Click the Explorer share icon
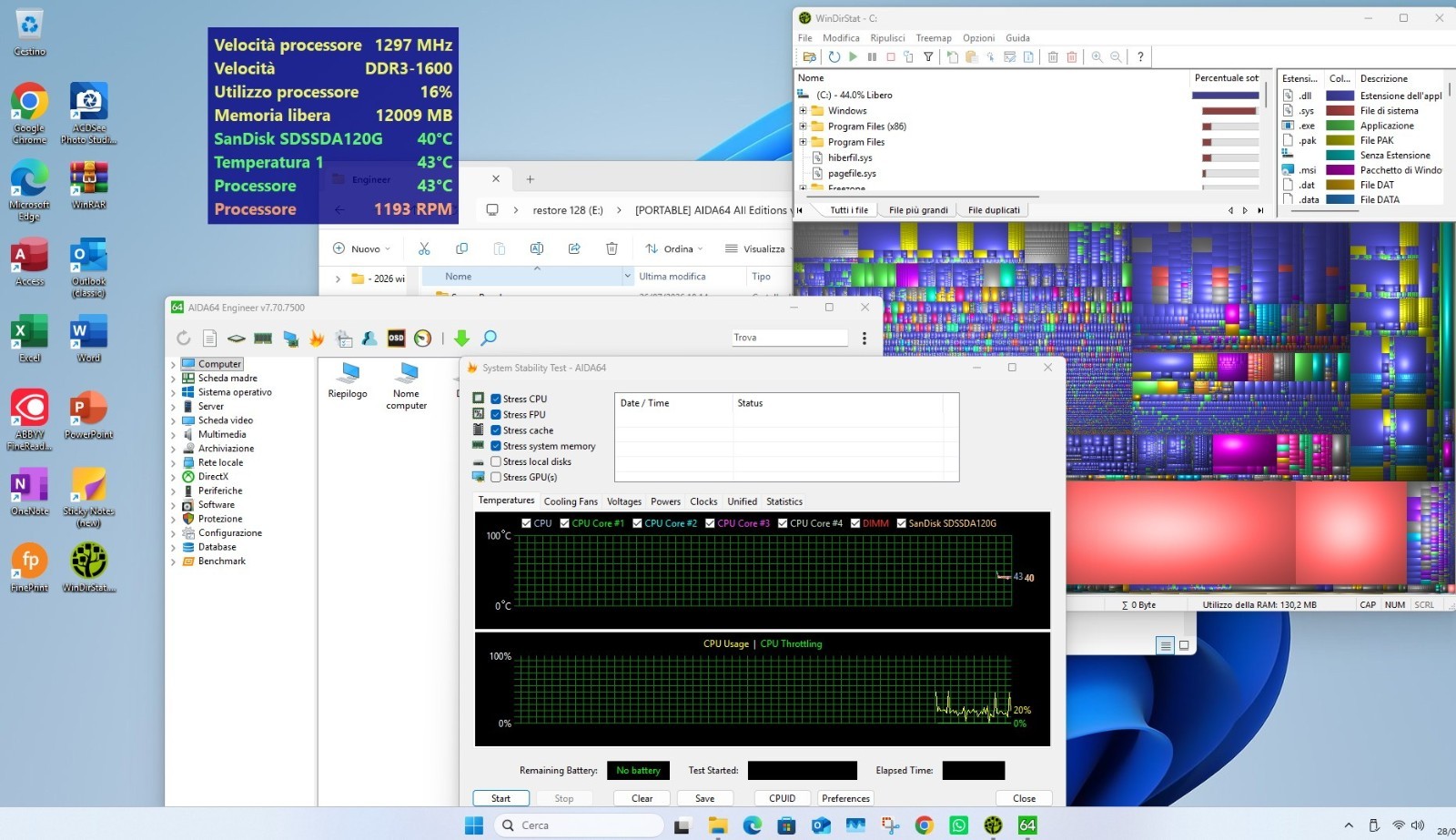The width and height of the screenshot is (1456, 840). [x=574, y=248]
